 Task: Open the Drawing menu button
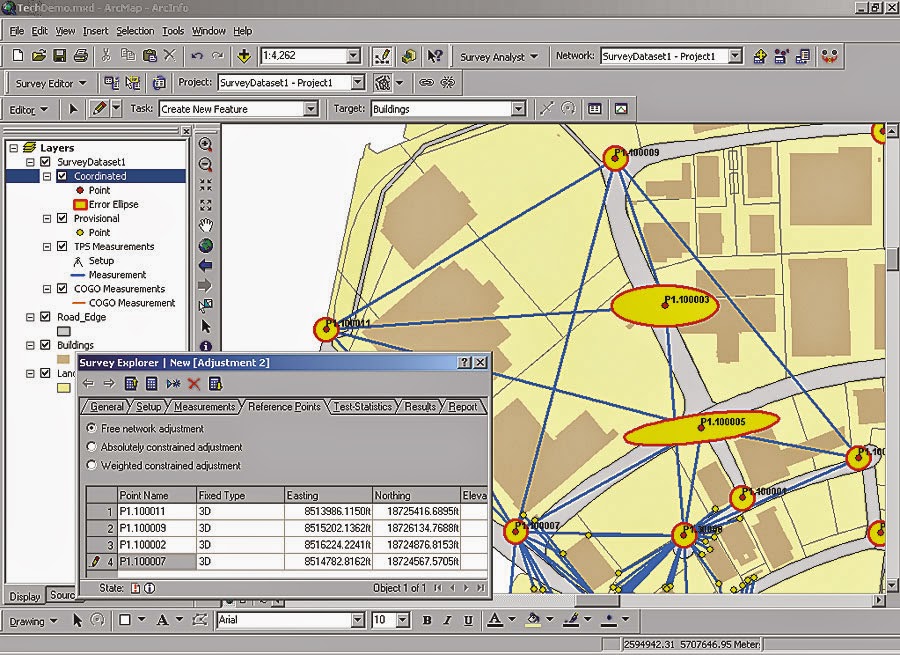pos(33,621)
